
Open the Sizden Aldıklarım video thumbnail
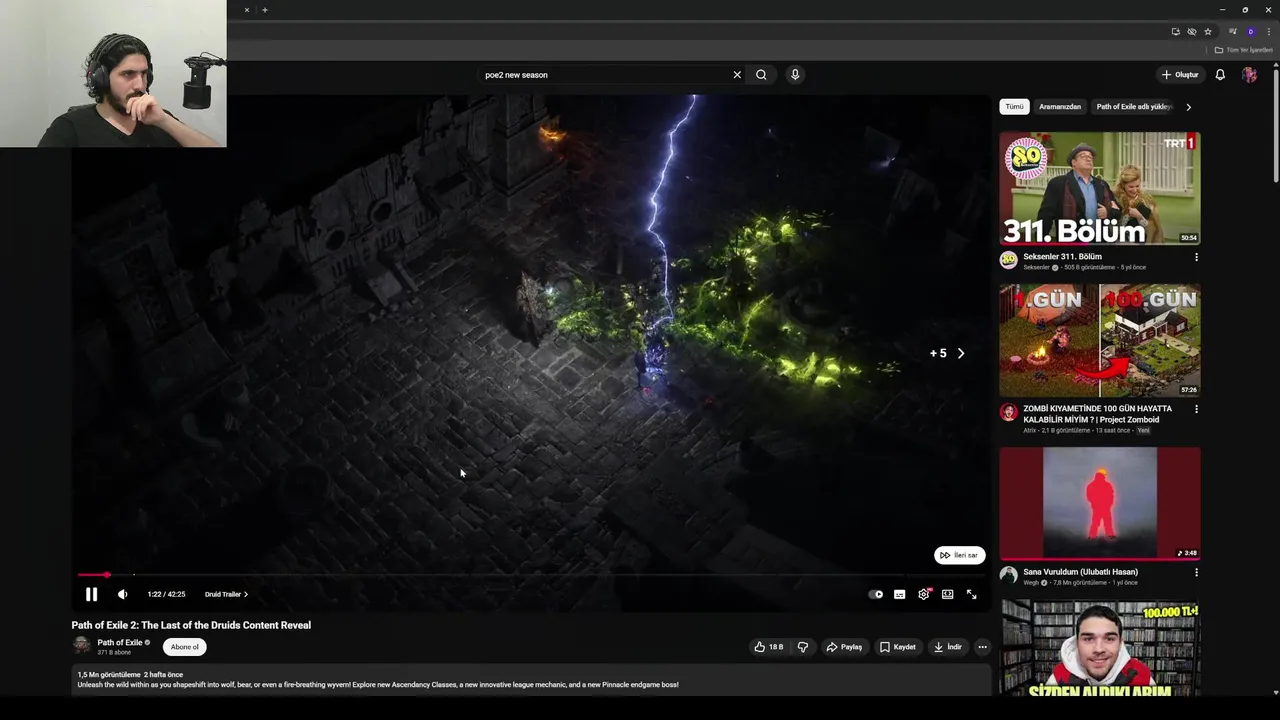[x=1100, y=648]
